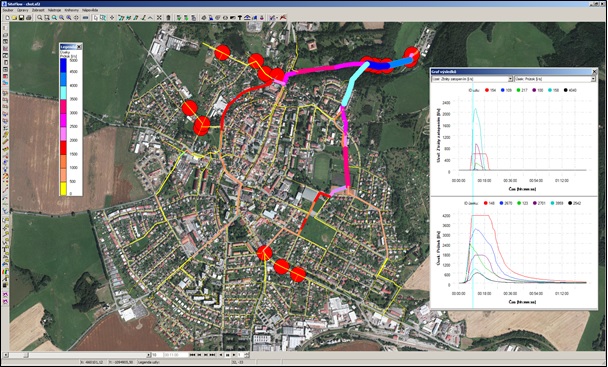Toggle blue series 2676 in lower chart legend
Image resolution: width=608 pixels, height=367 pixels.
click(507, 203)
